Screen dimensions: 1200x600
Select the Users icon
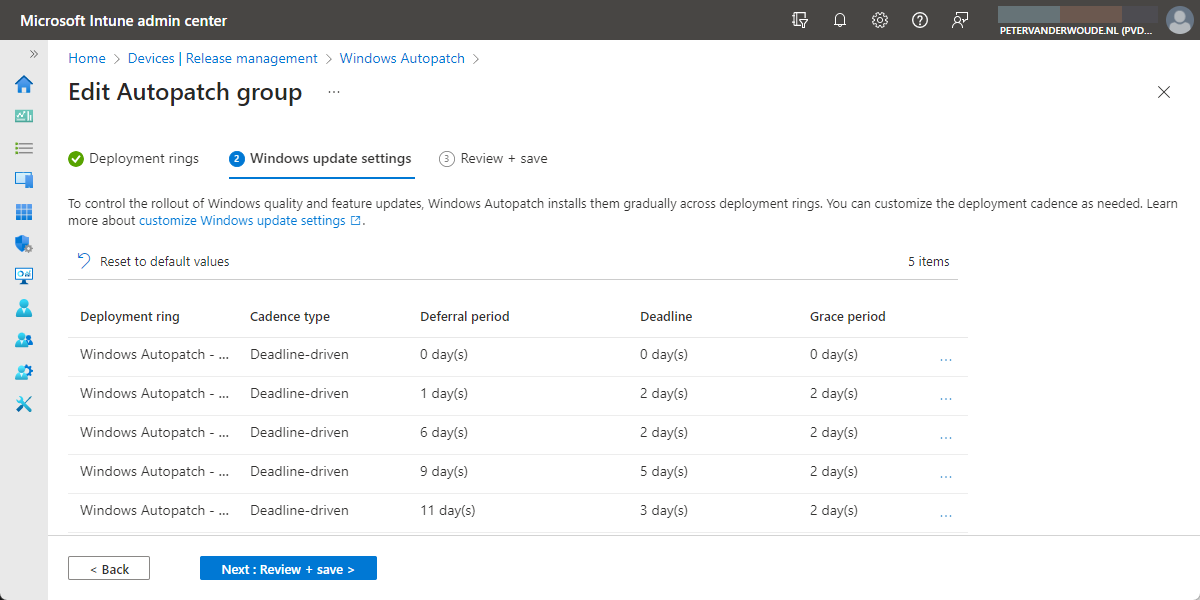tap(23, 307)
